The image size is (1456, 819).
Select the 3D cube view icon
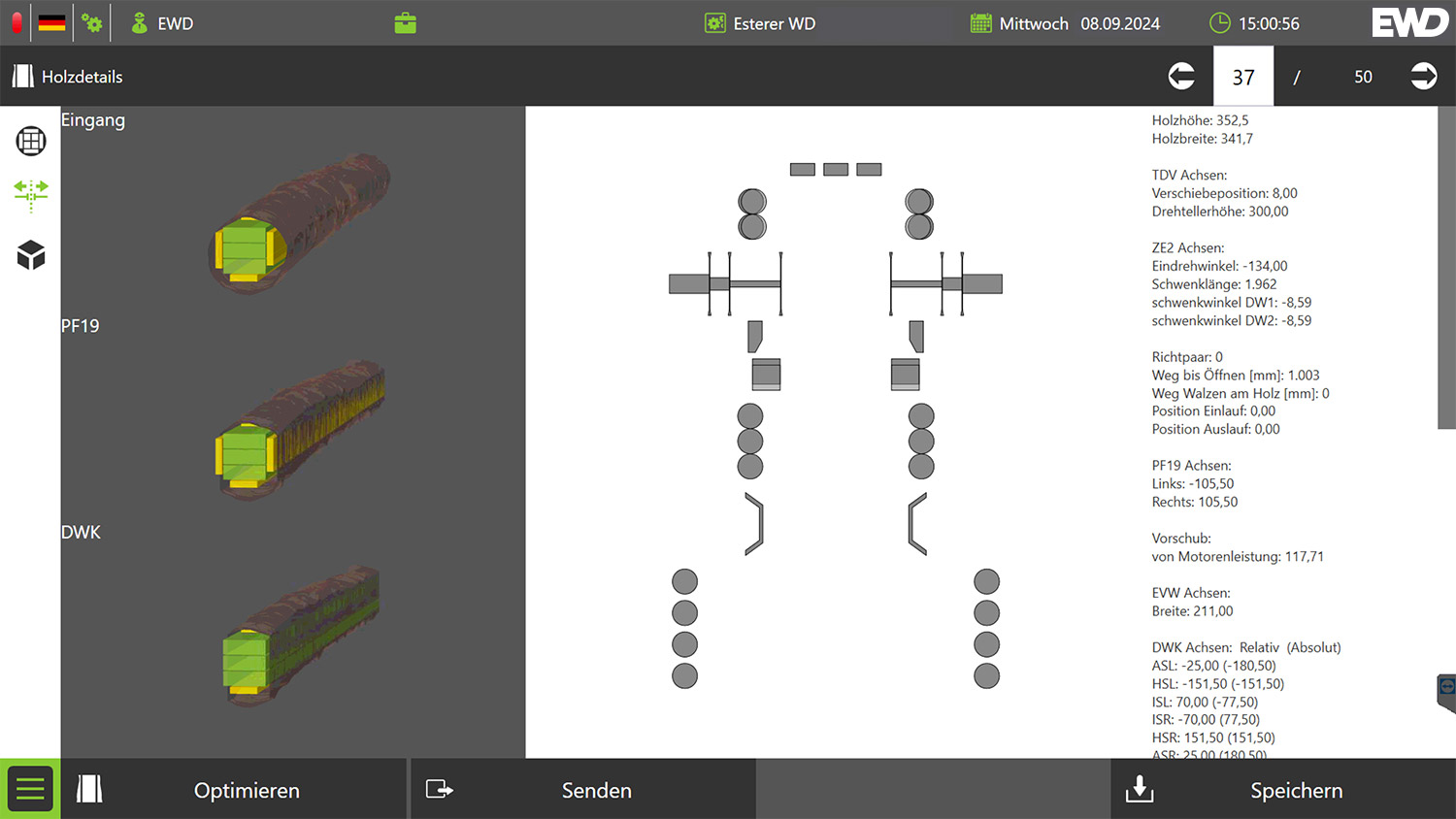tap(31, 255)
